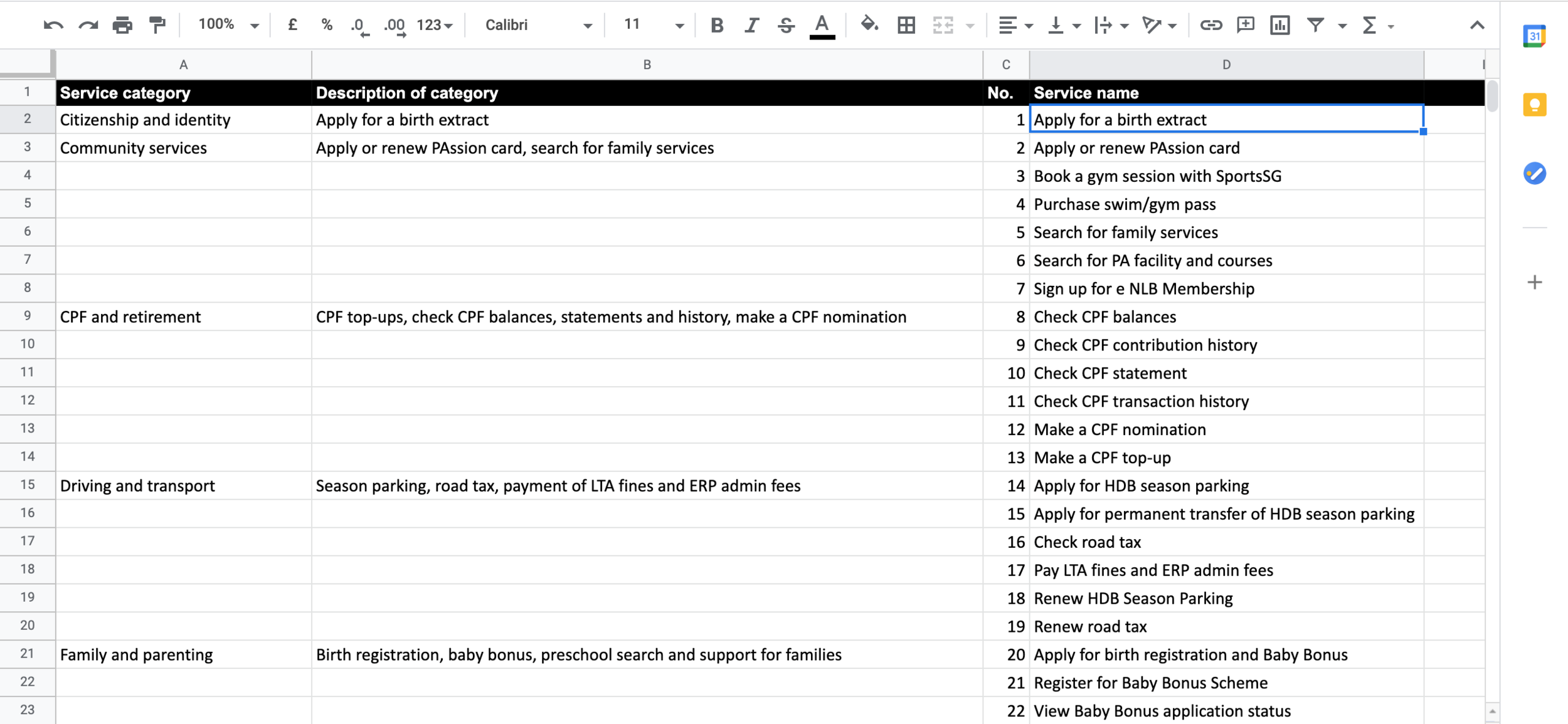Format as percent

327,25
